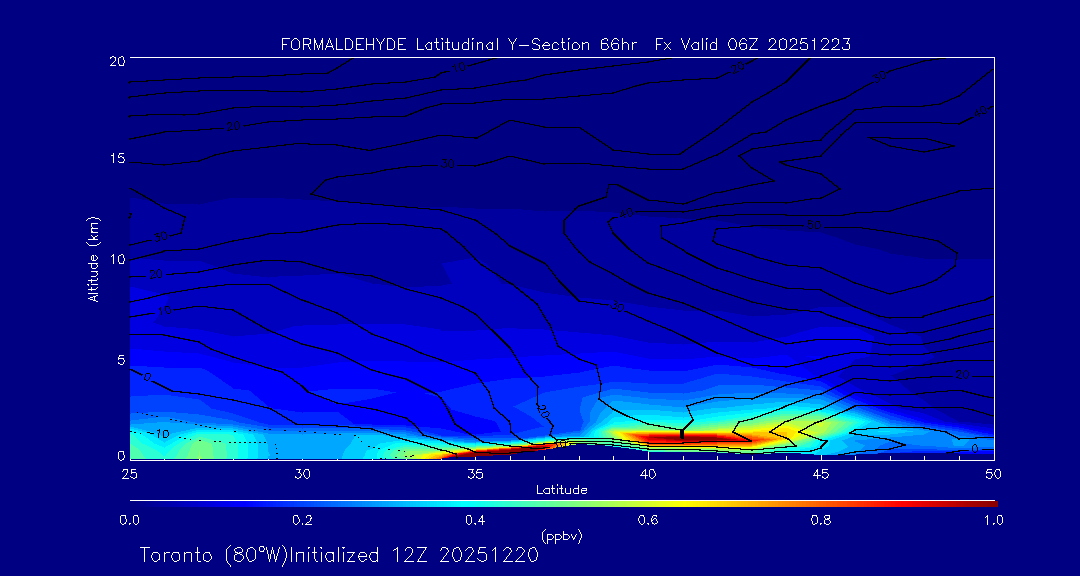Screen dimensions: 1080x576
Task: Click the 'Latitude' horizontal axis label
Action: tap(561, 490)
